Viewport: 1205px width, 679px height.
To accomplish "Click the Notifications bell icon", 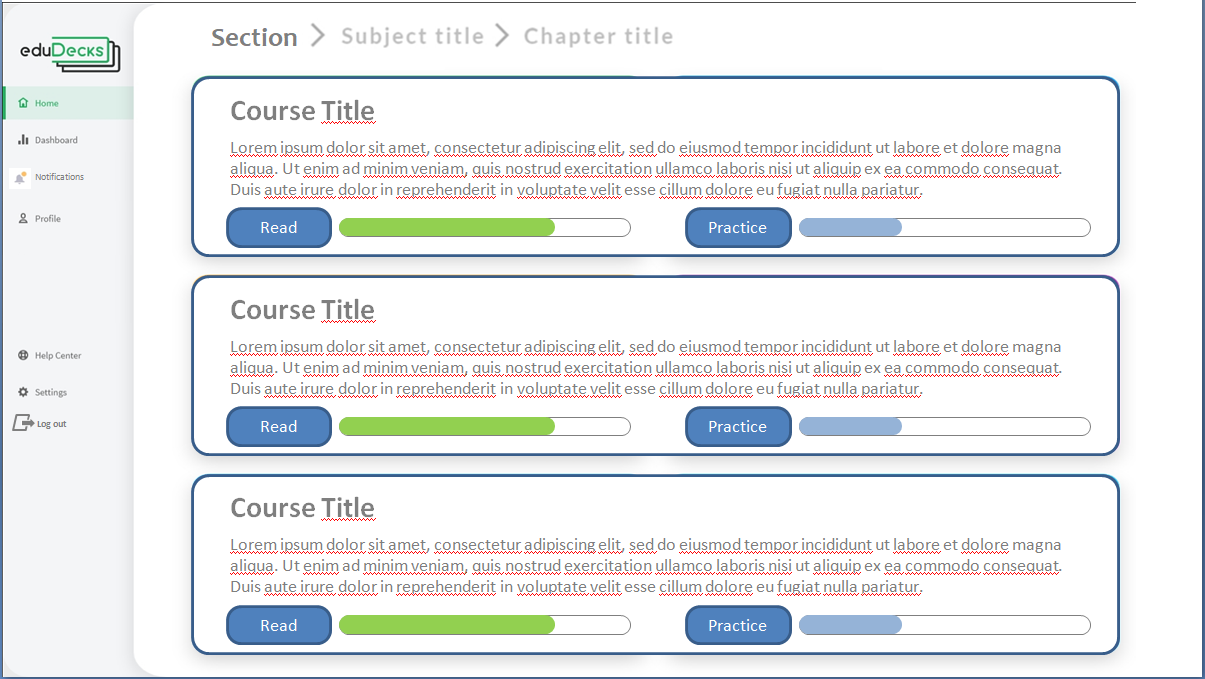I will point(21,177).
